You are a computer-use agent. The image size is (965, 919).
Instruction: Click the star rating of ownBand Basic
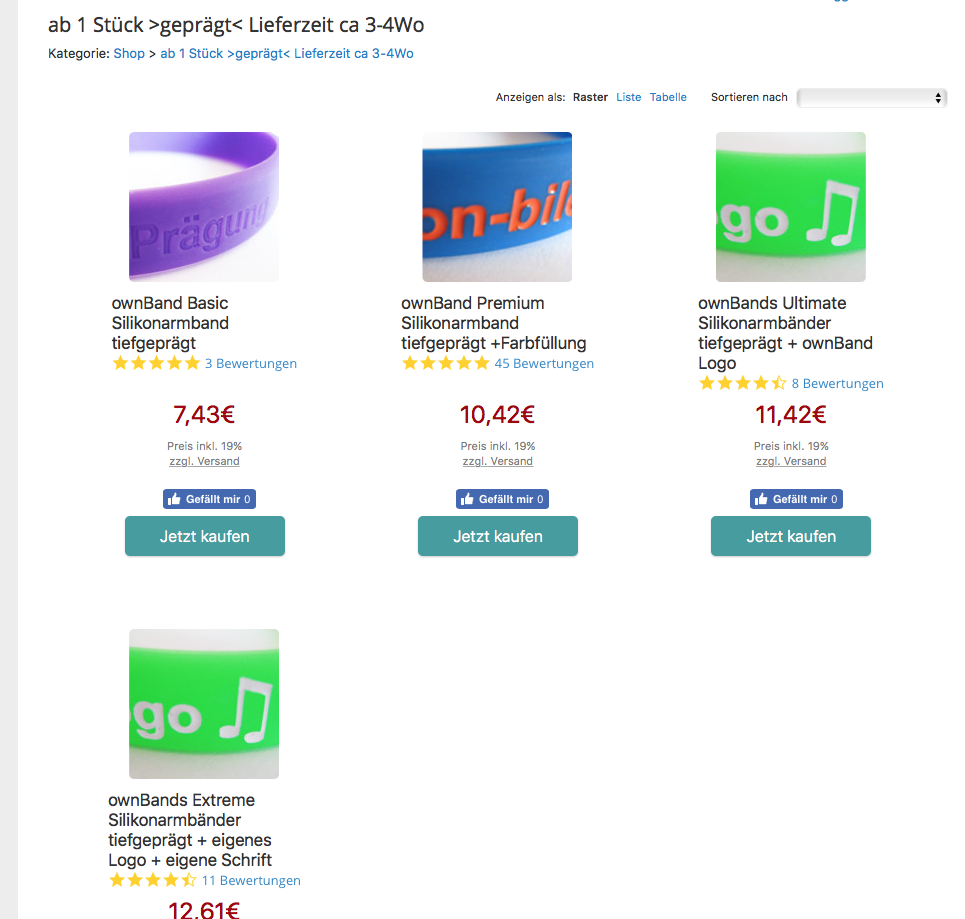click(157, 364)
